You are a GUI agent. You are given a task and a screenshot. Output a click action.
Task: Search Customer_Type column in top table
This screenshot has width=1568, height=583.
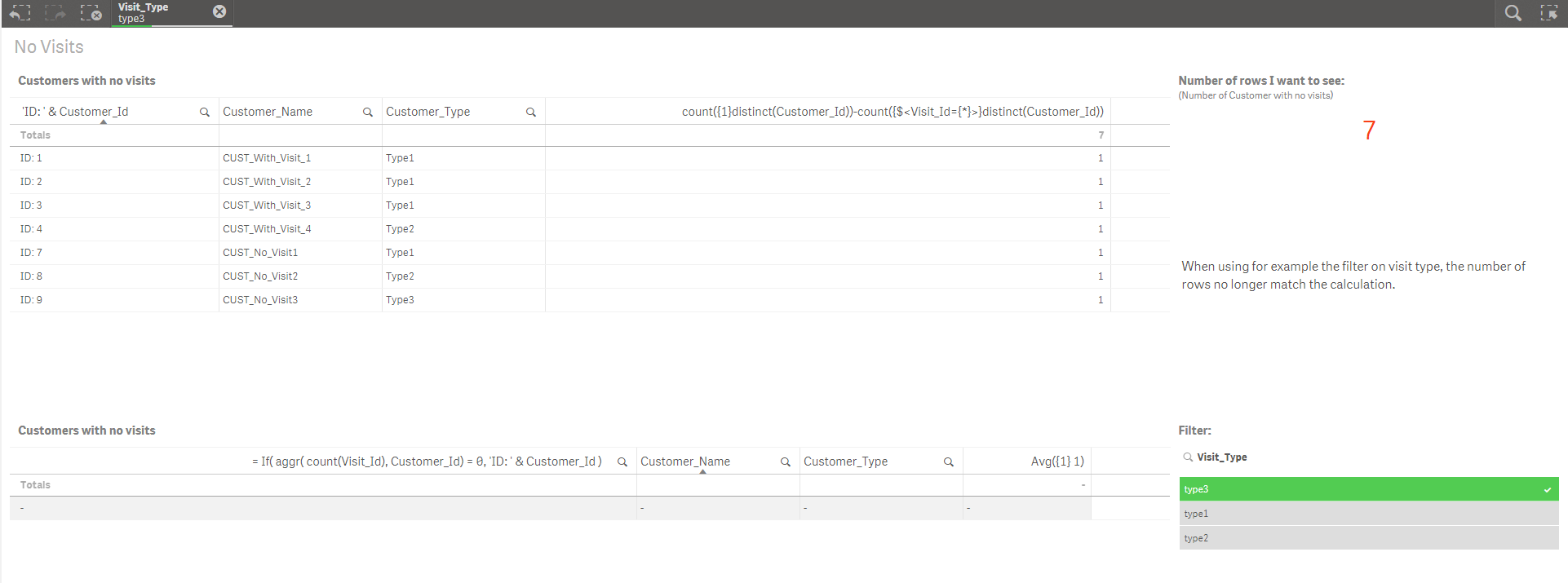pyautogui.click(x=531, y=113)
